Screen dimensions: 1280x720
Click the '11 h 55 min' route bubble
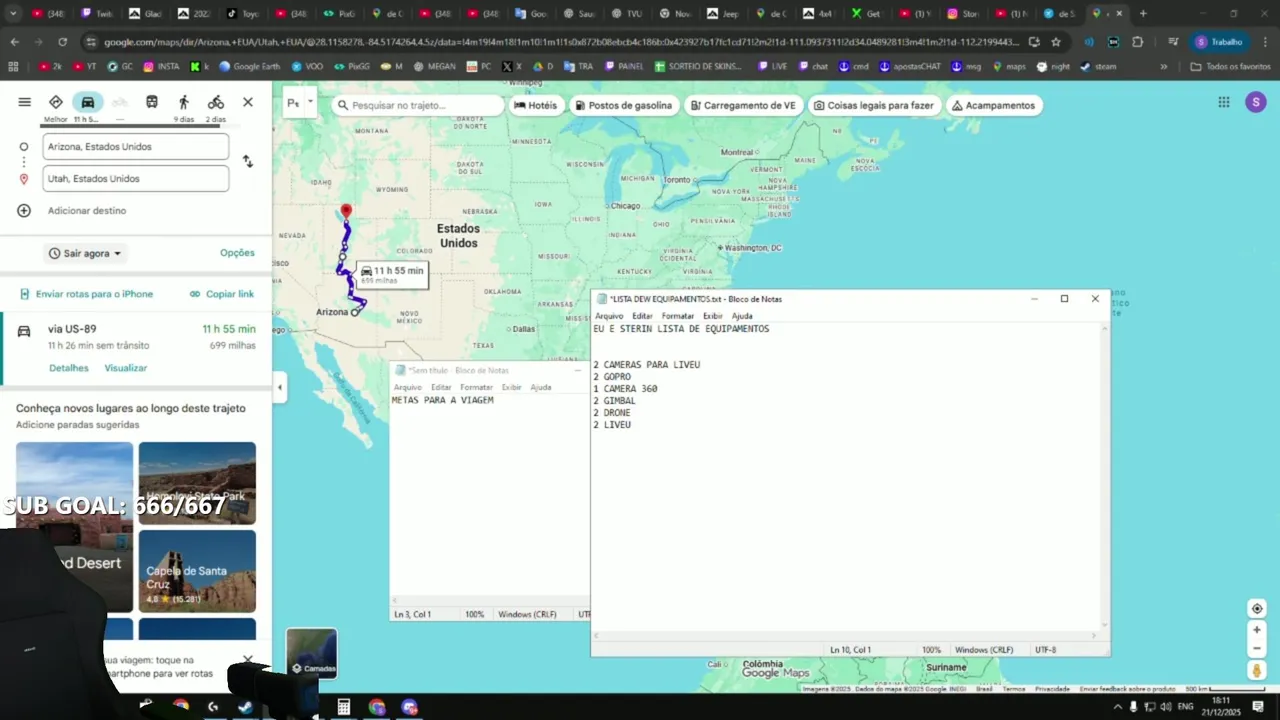[x=392, y=275]
